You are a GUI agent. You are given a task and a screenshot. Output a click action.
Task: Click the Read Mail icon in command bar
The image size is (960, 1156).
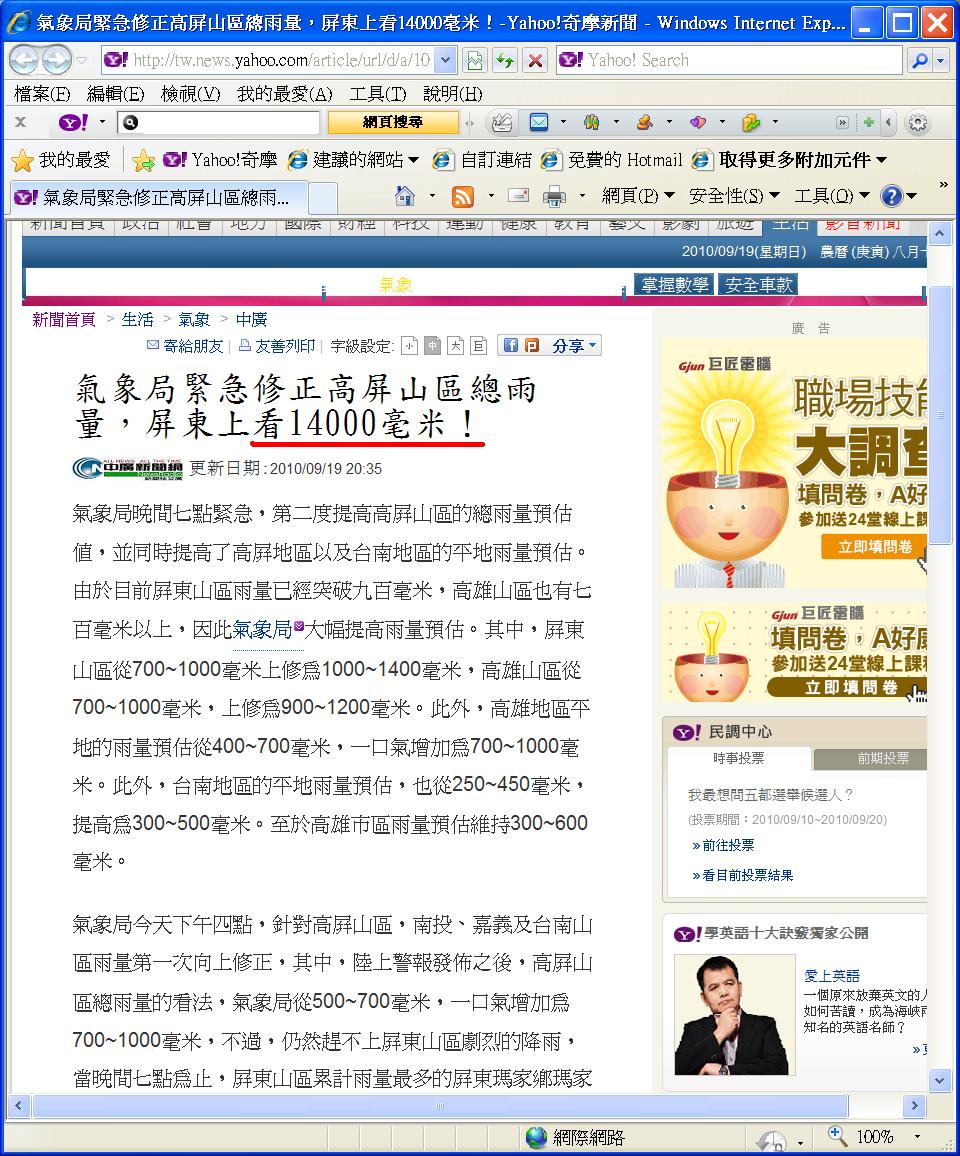click(519, 195)
